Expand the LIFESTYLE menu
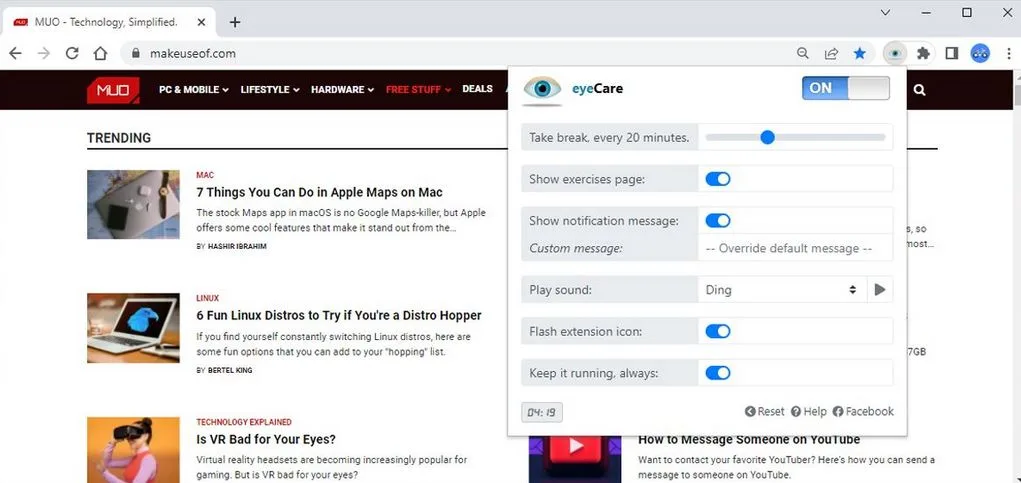Viewport: 1021px width, 483px height. coord(270,90)
